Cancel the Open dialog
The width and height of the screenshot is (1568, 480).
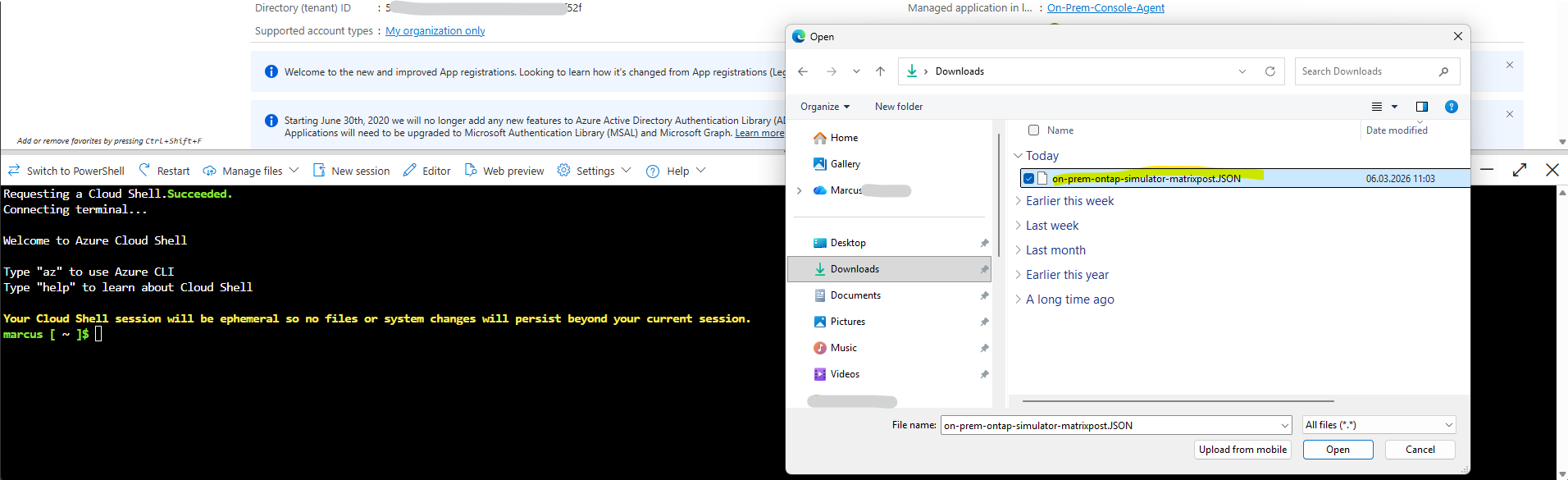pyautogui.click(x=1420, y=450)
